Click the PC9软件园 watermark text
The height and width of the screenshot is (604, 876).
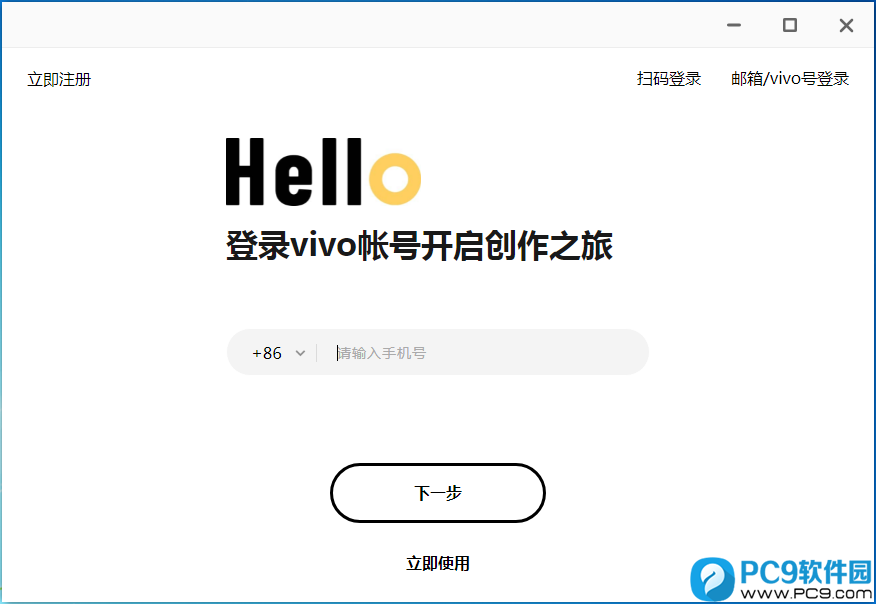806,572
